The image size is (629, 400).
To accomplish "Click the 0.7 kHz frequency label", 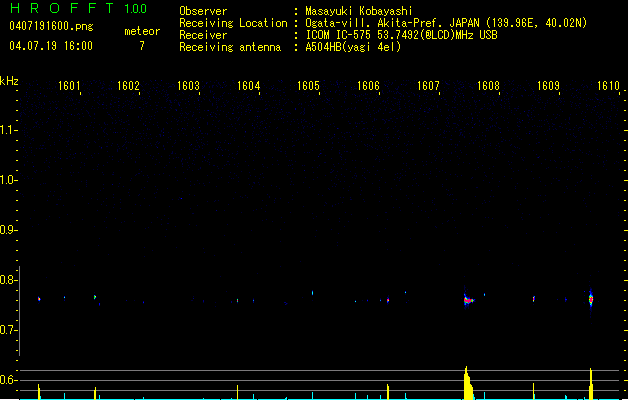I will (x=8, y=330).
